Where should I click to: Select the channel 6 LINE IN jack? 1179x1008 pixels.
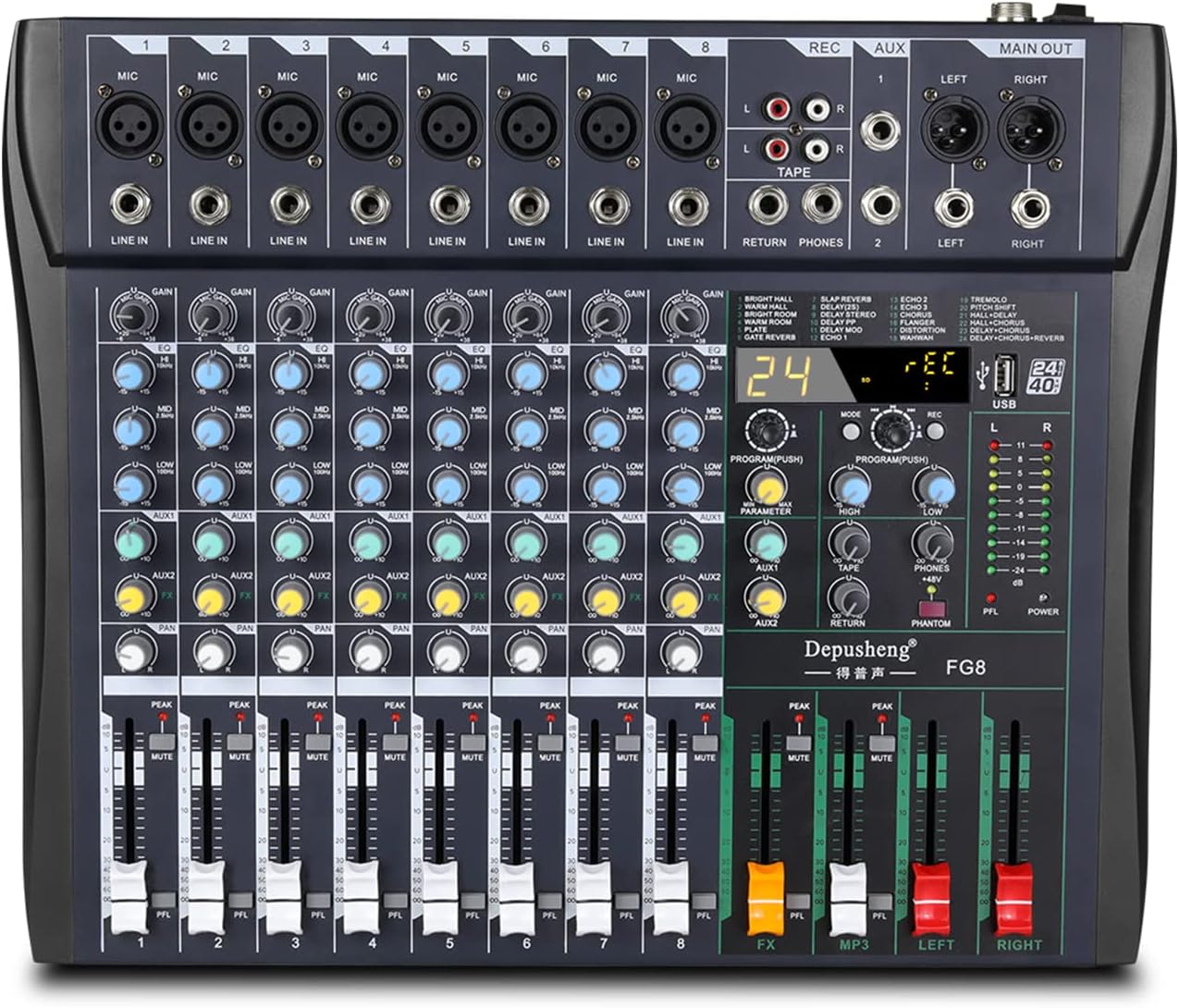point(527,205)
